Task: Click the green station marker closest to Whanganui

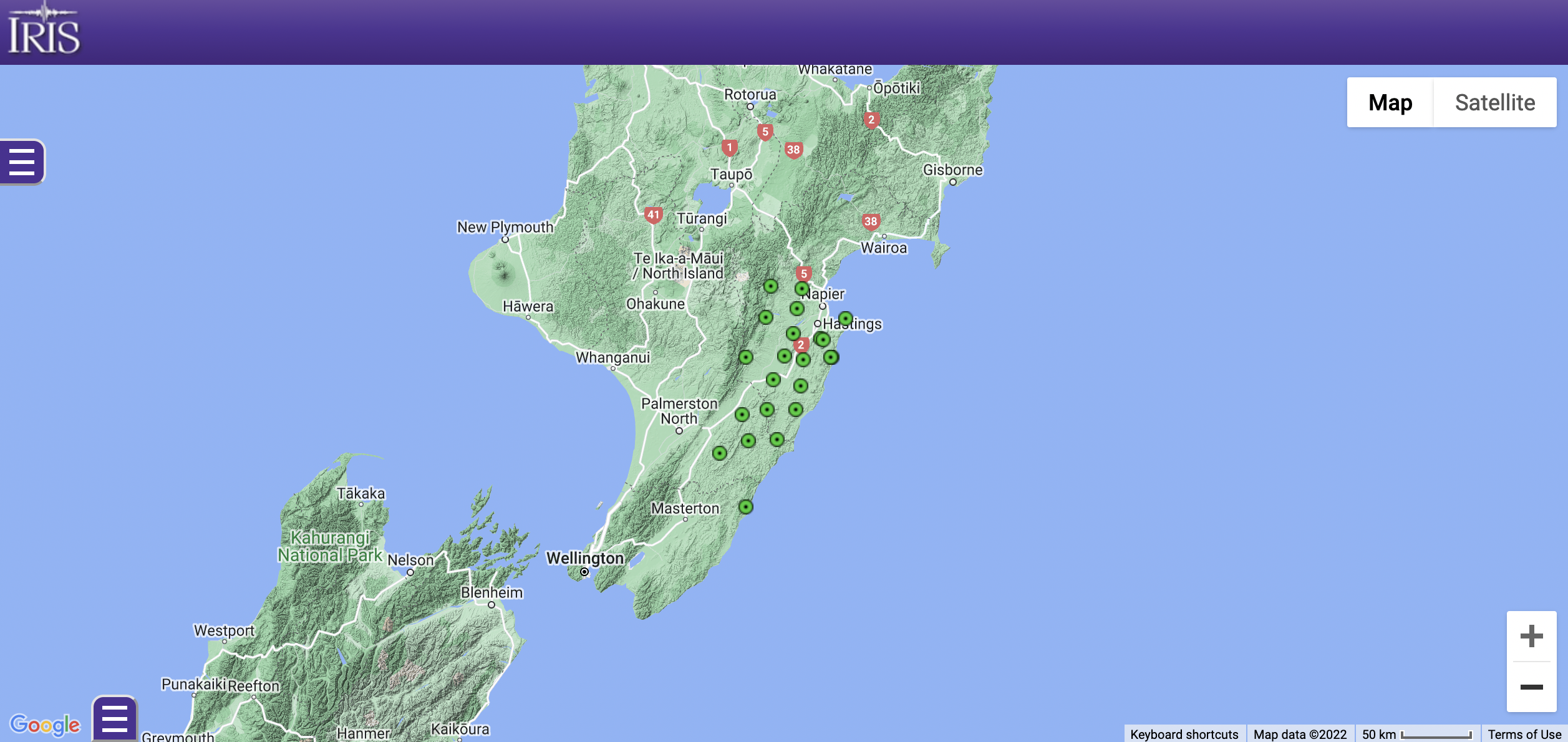Action: pos(746,357)
